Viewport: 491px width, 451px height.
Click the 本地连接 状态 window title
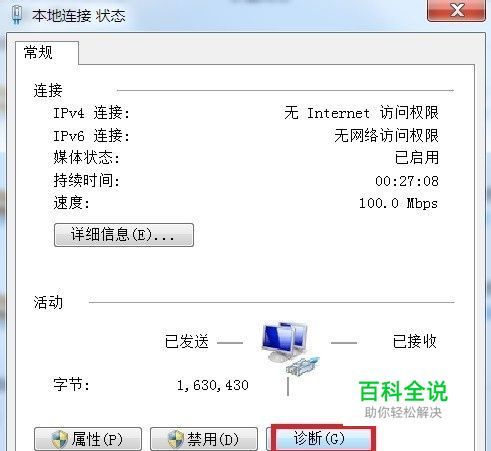click(x=79, y=16)
